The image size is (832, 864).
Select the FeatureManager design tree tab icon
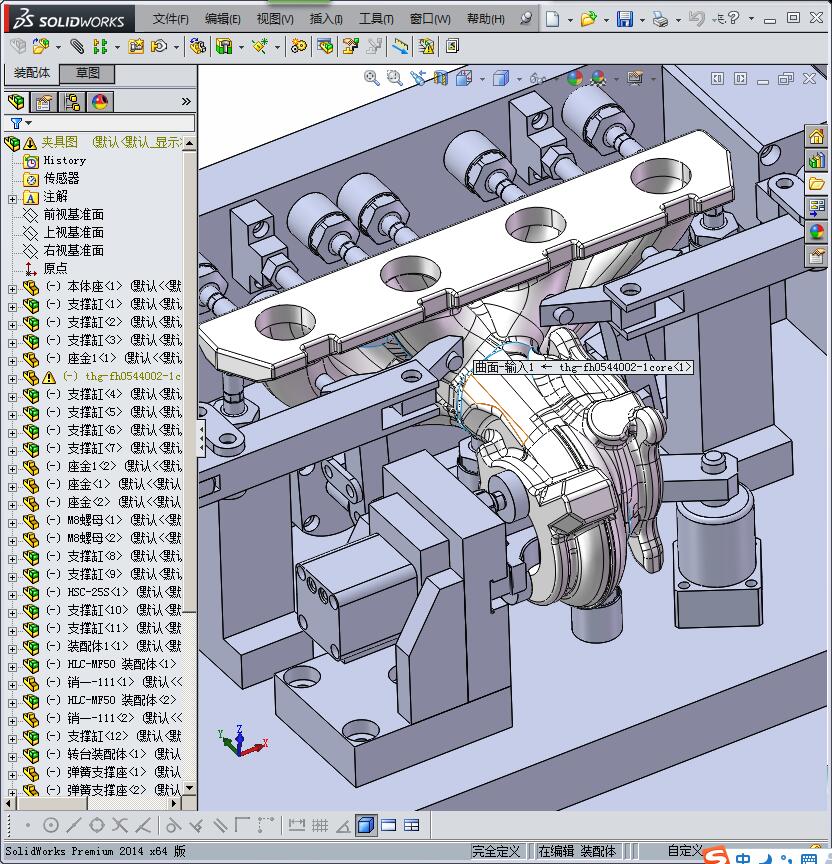16,102
